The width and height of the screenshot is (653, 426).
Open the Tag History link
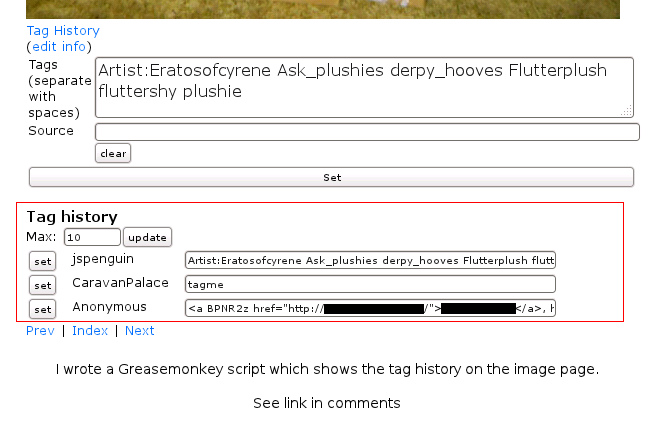pos(63,31)
